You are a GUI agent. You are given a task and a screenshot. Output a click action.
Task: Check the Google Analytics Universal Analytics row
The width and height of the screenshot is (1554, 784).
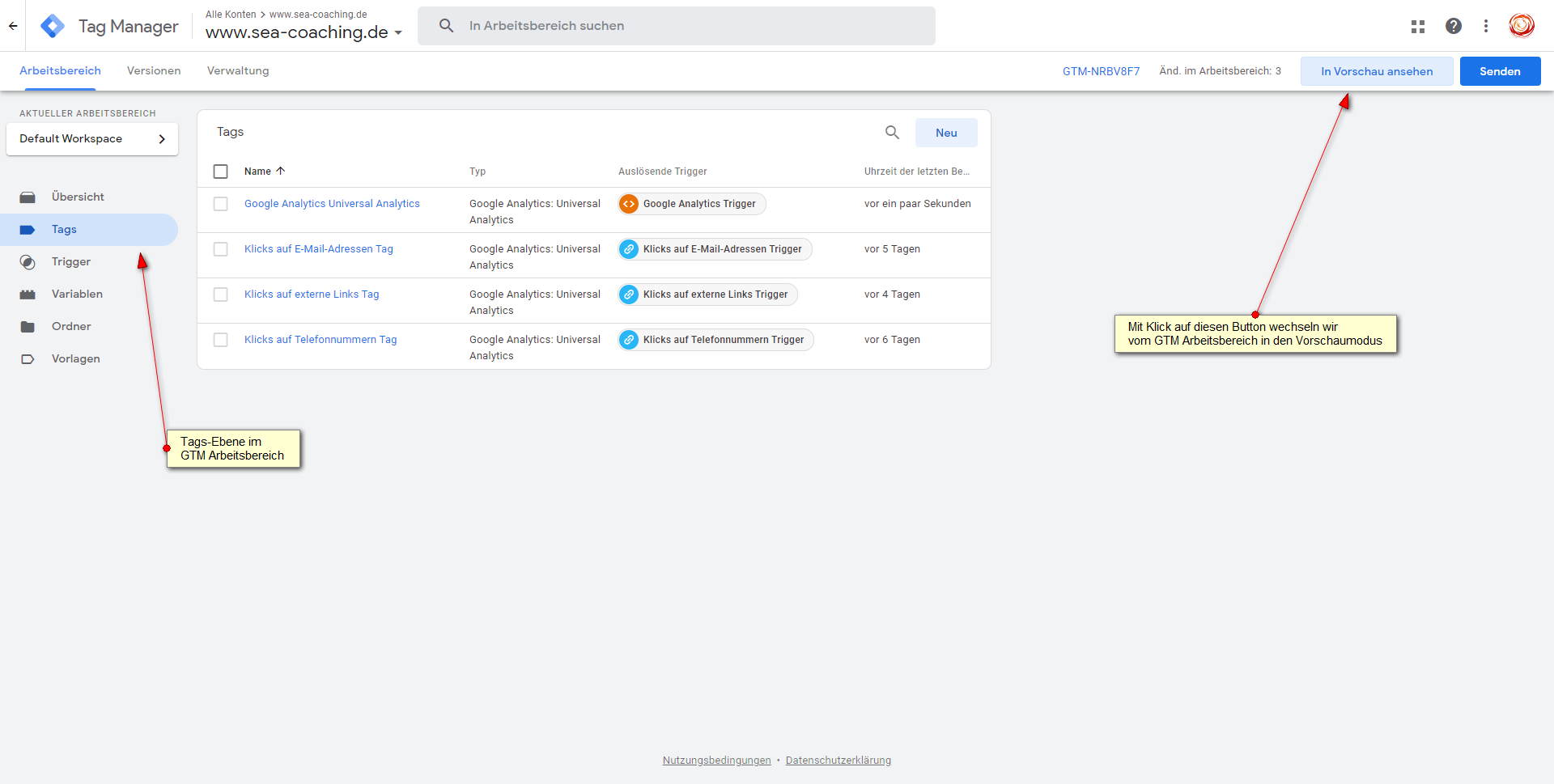pyautogui.click(x=220, y=204)
